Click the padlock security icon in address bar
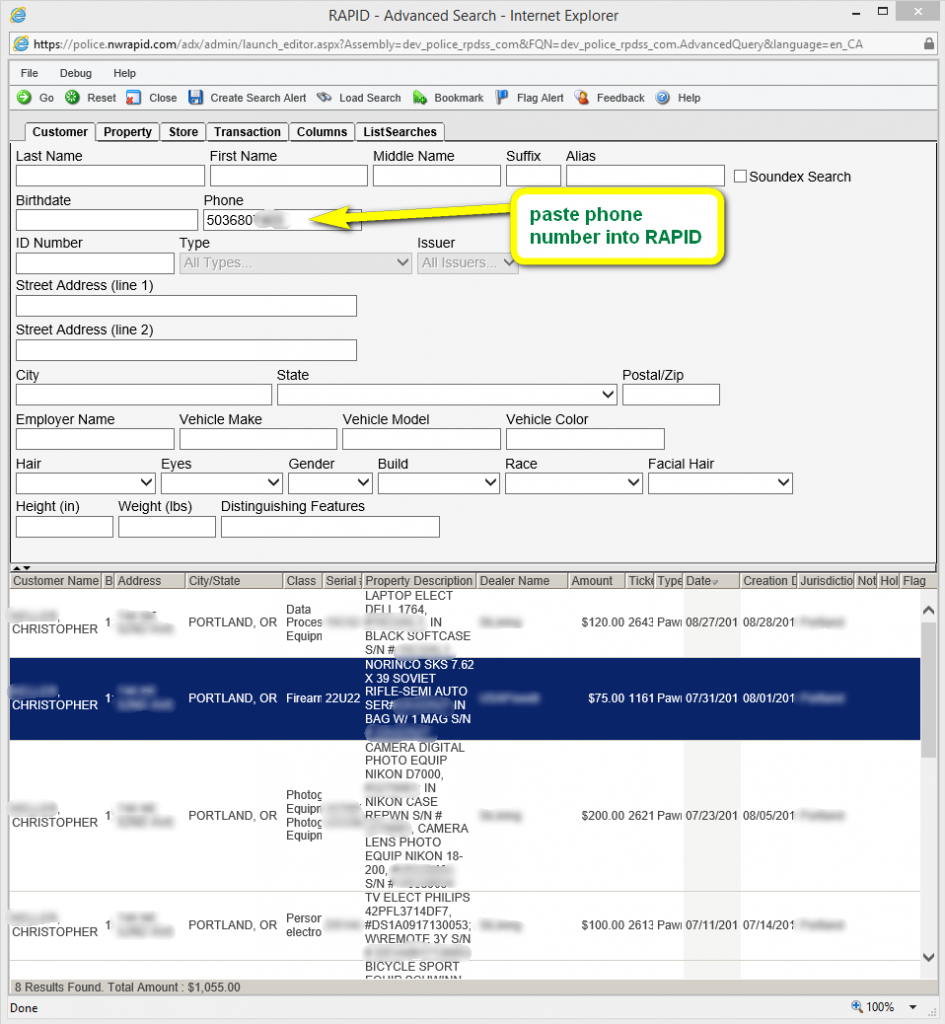The width and height of the screenshot is (945, 1024). click(928, 44)
